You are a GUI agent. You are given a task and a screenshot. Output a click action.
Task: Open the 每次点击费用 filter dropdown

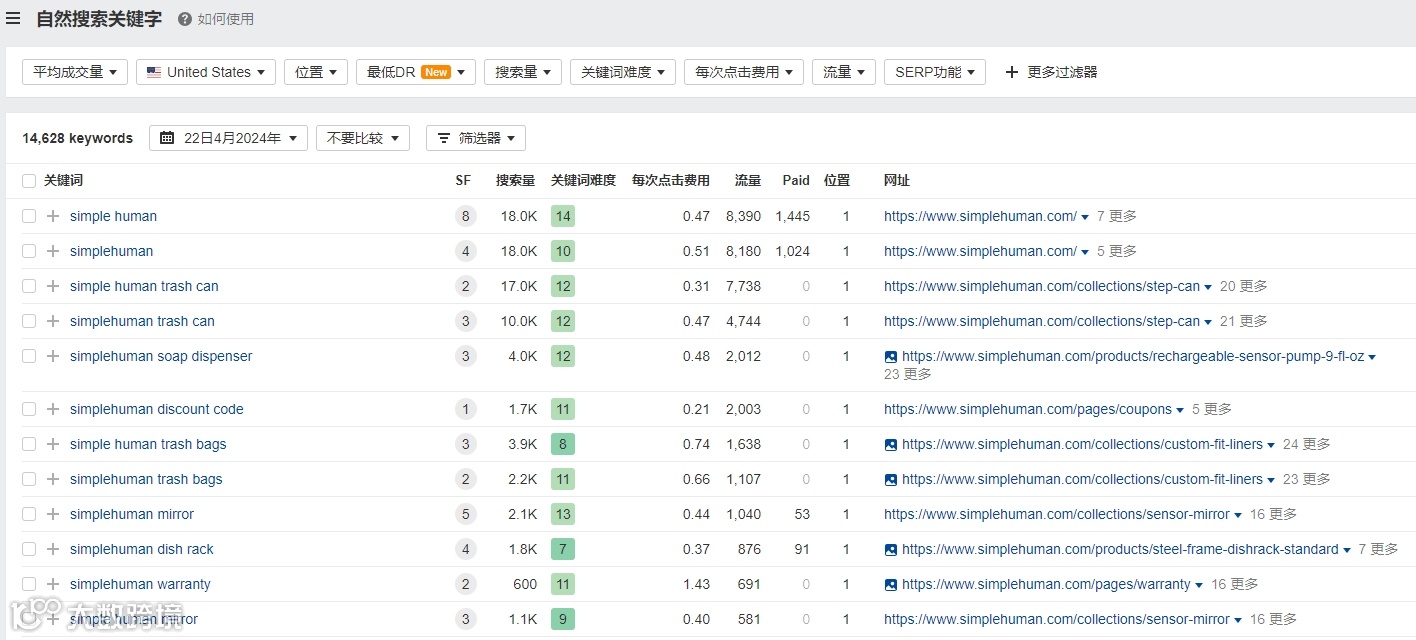click(x=744, y=72)
